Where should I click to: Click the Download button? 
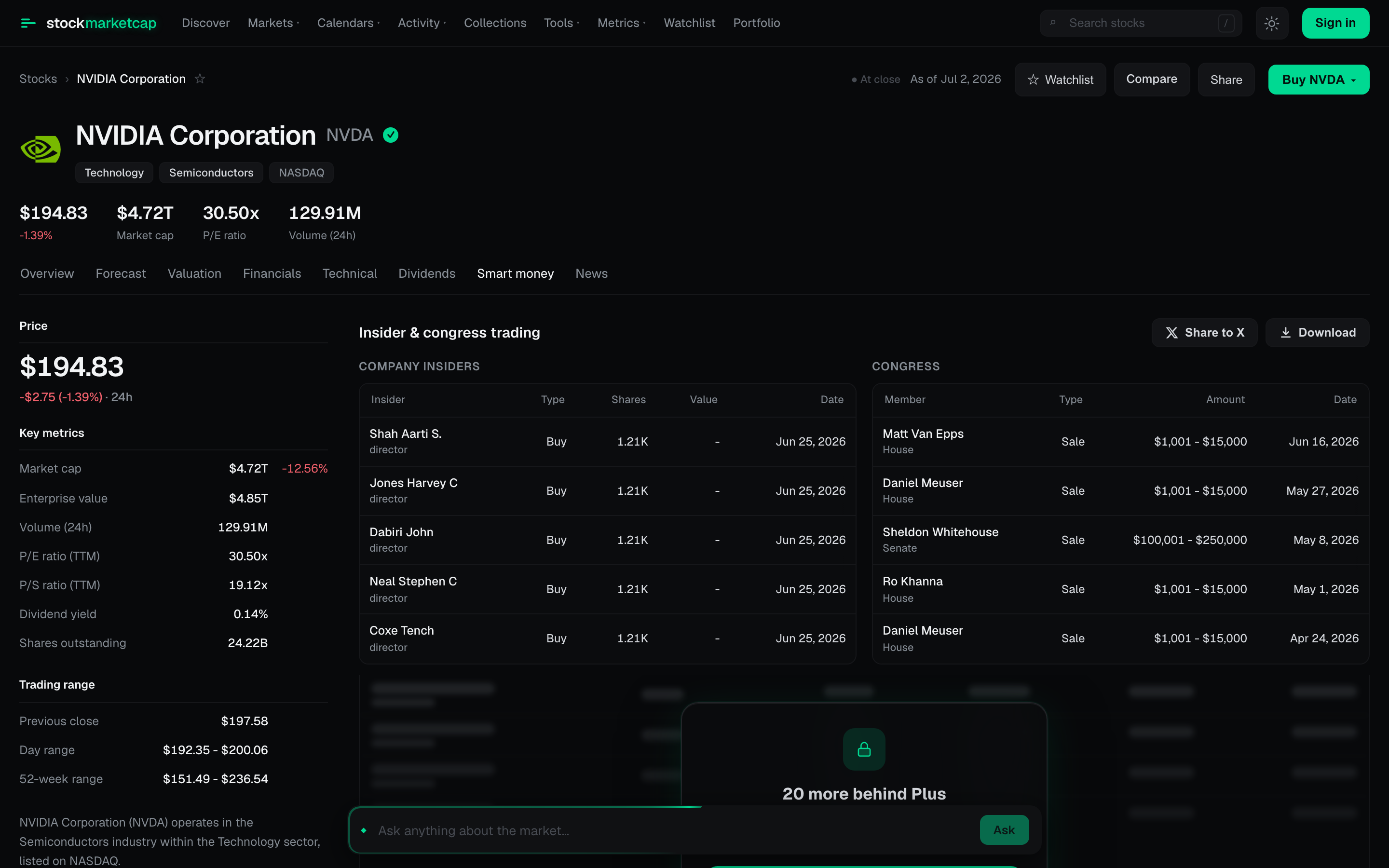(1317, 333)
